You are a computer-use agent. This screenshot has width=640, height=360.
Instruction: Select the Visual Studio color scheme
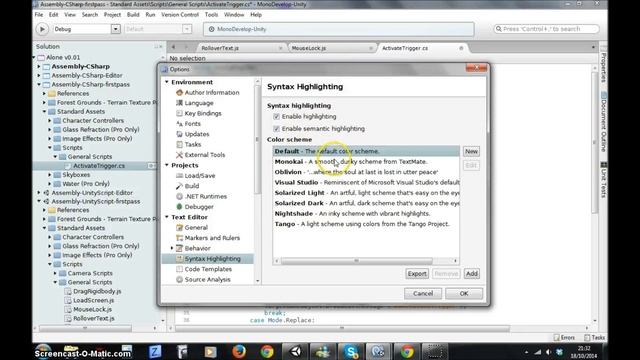366,182
